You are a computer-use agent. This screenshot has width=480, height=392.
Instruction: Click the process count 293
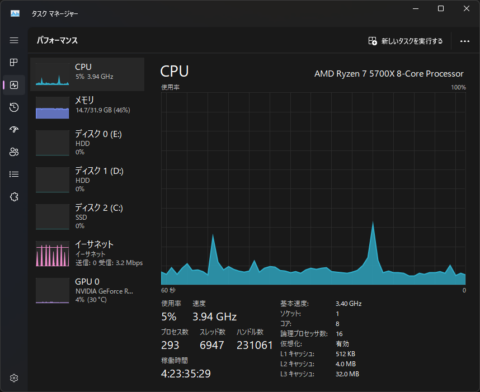[170, 345]
